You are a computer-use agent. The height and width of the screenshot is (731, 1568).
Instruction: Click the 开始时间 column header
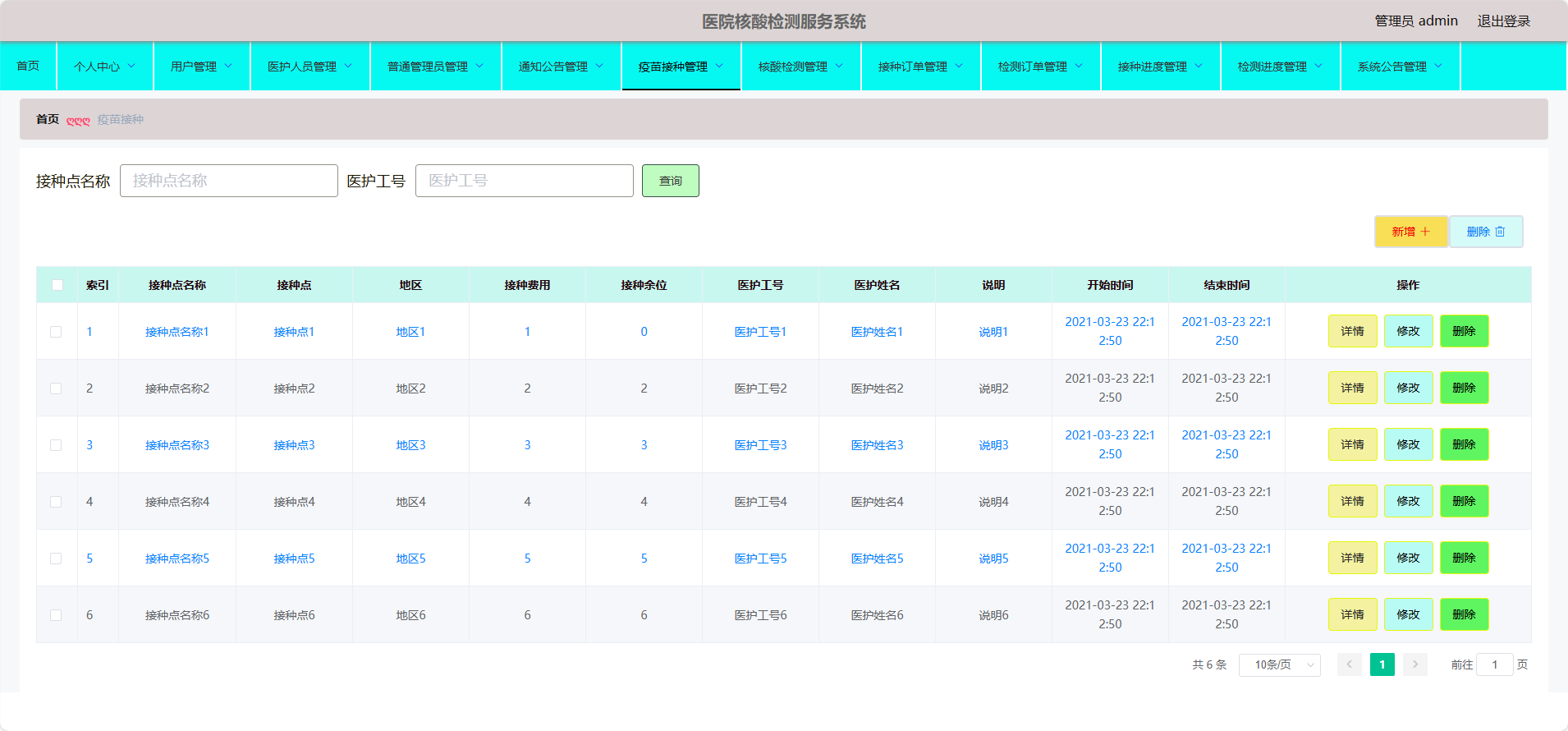[x=1110, y=285]
